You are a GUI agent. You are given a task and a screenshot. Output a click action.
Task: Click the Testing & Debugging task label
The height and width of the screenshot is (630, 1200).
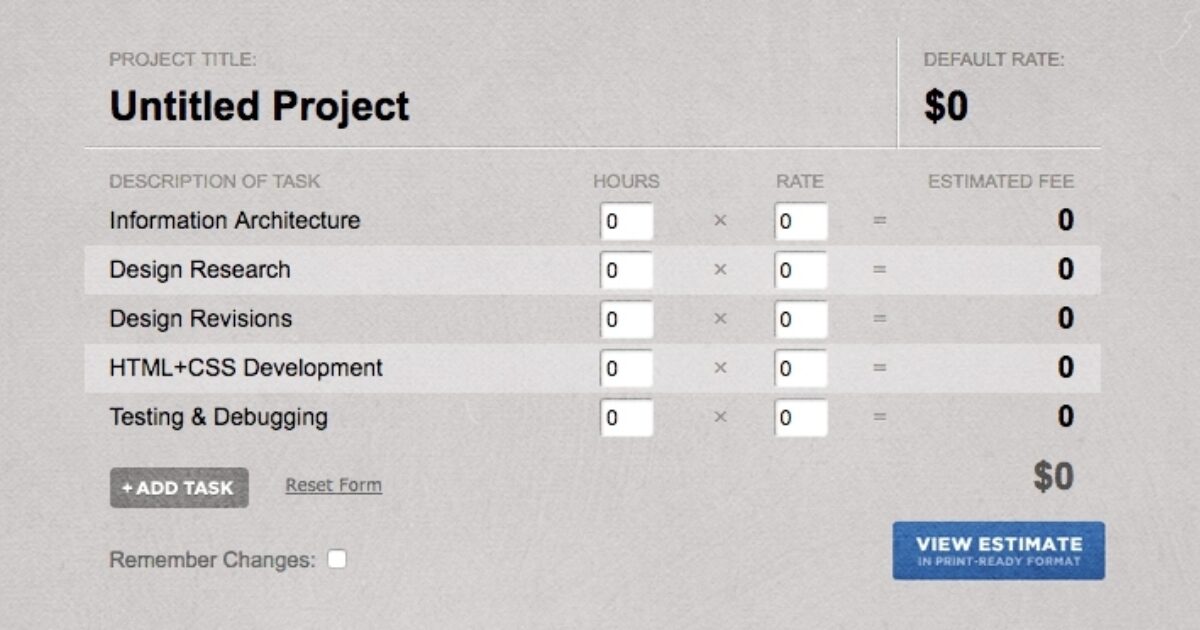tap(216, 417)
